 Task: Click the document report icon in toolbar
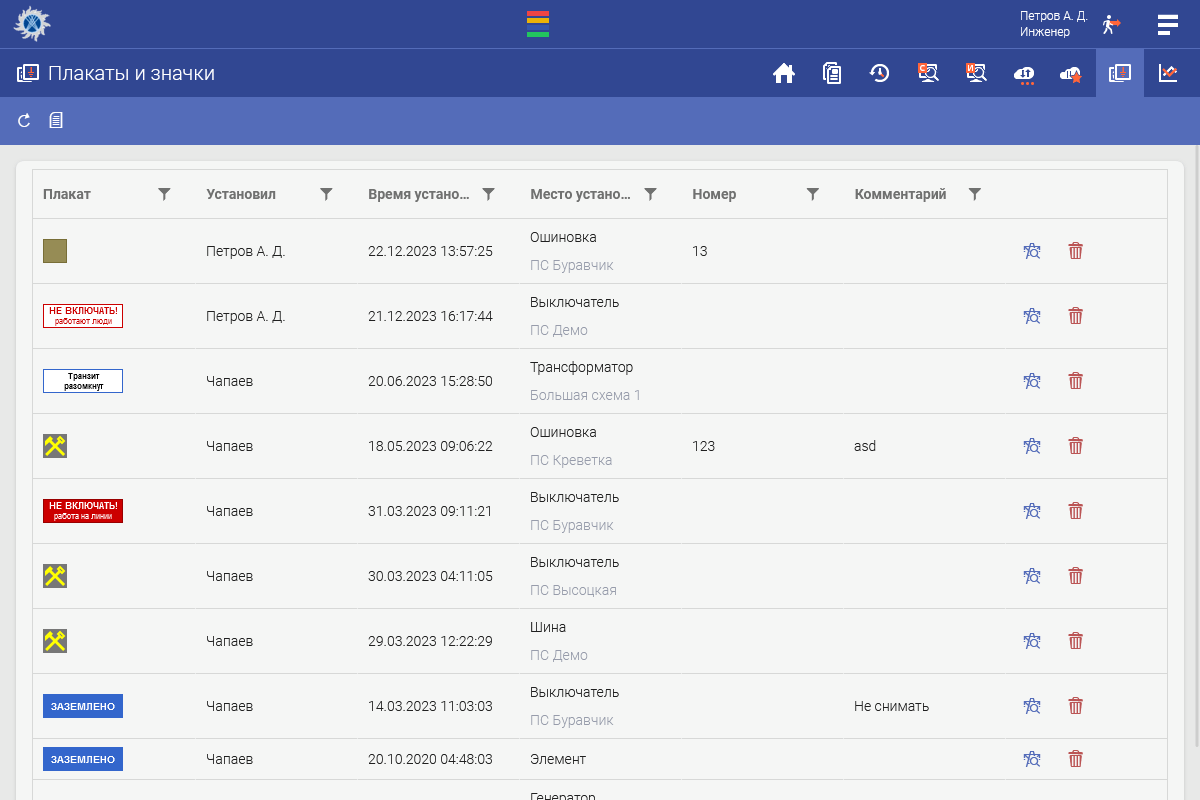(56, 121)
